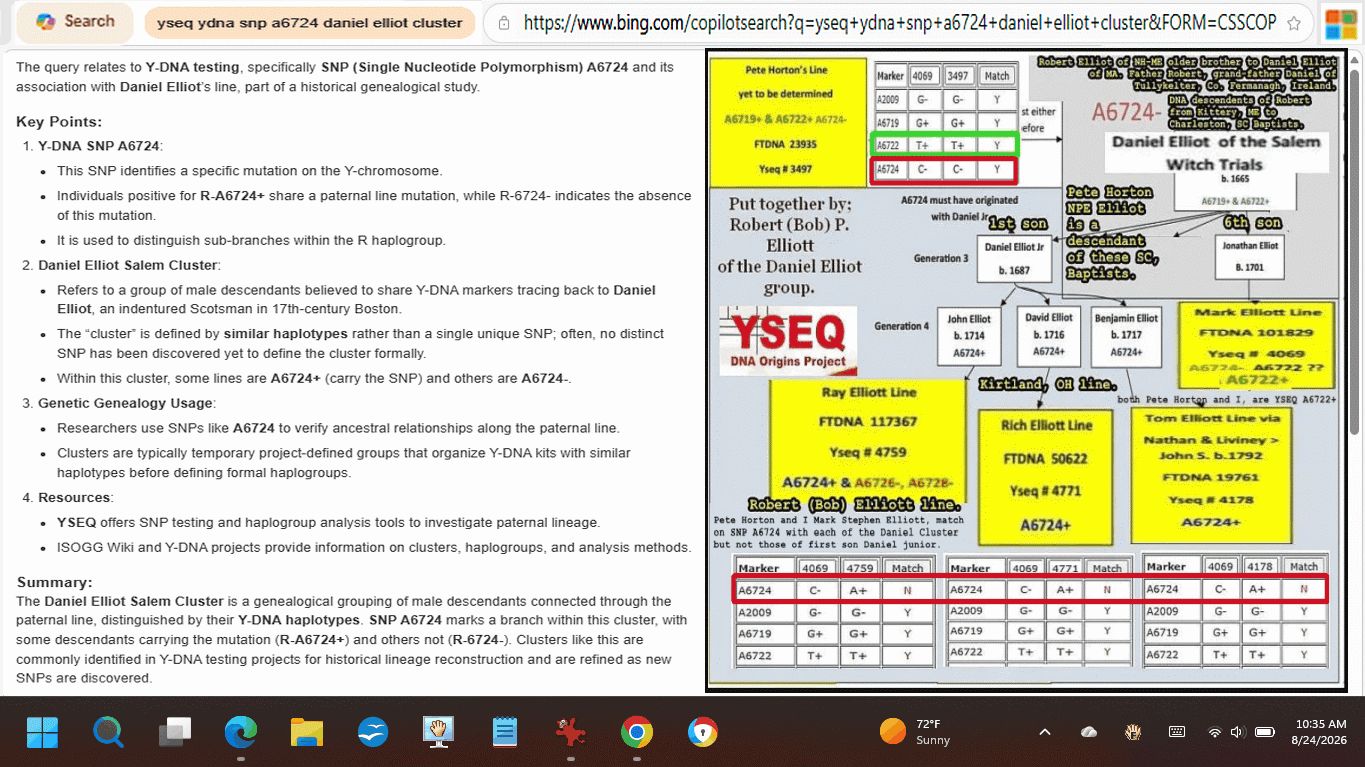Viewport: 1365px width, 767px height.
Task: Click the 'Daniel Elliot Salem Cluster' list heading
Action: [128, 265]
